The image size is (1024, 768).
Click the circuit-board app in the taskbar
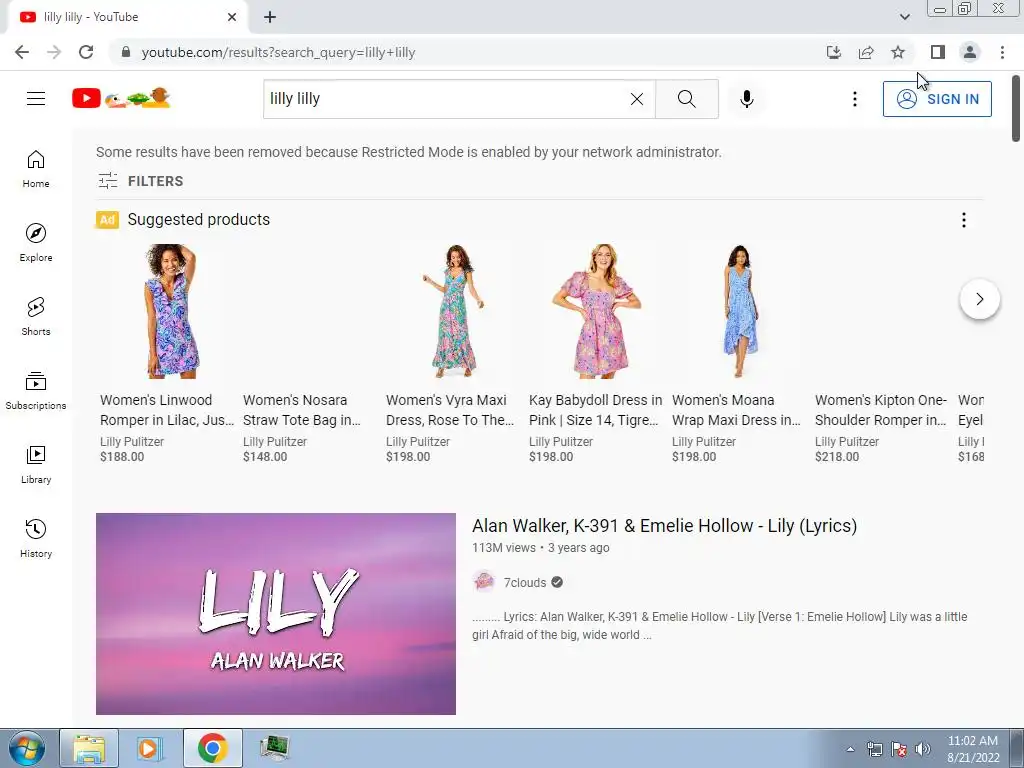point(274,748)
